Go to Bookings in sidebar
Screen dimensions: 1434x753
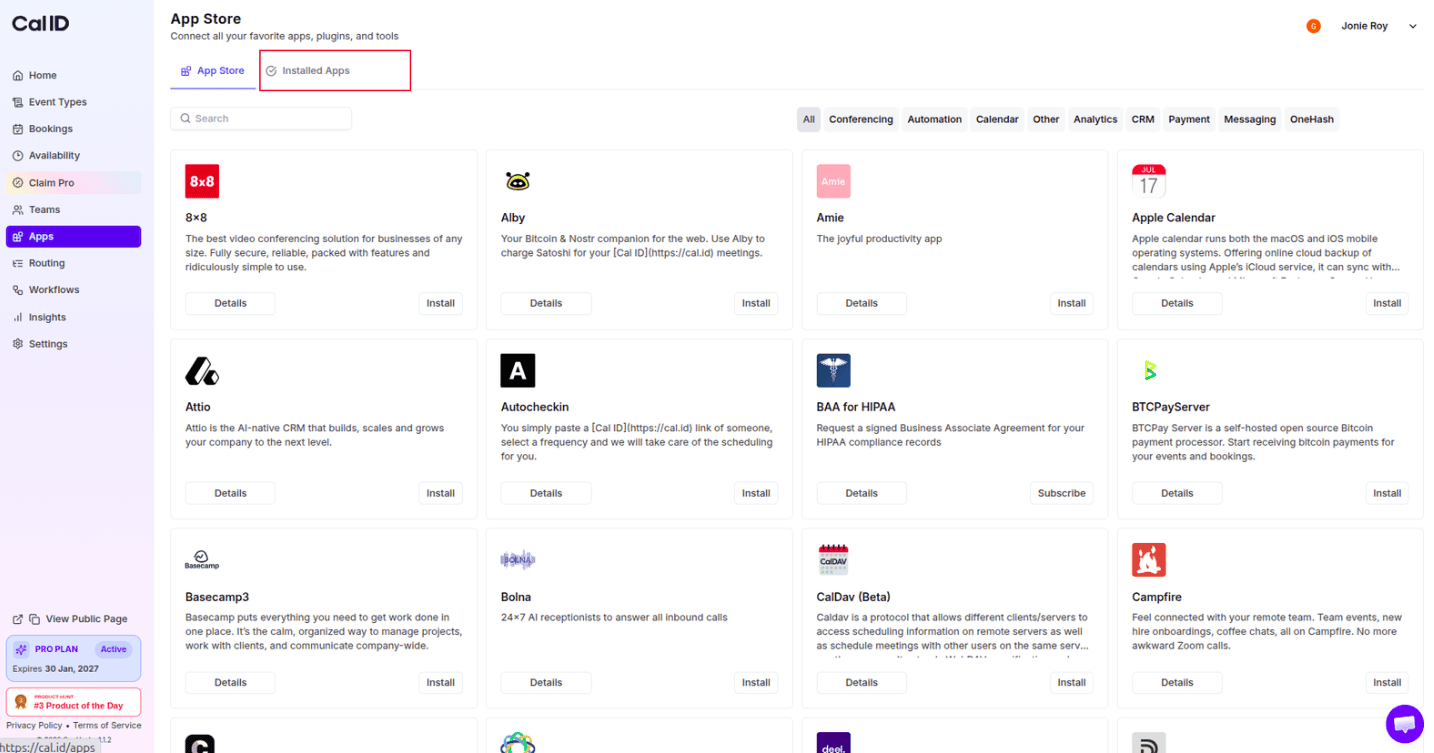(73, 129)
